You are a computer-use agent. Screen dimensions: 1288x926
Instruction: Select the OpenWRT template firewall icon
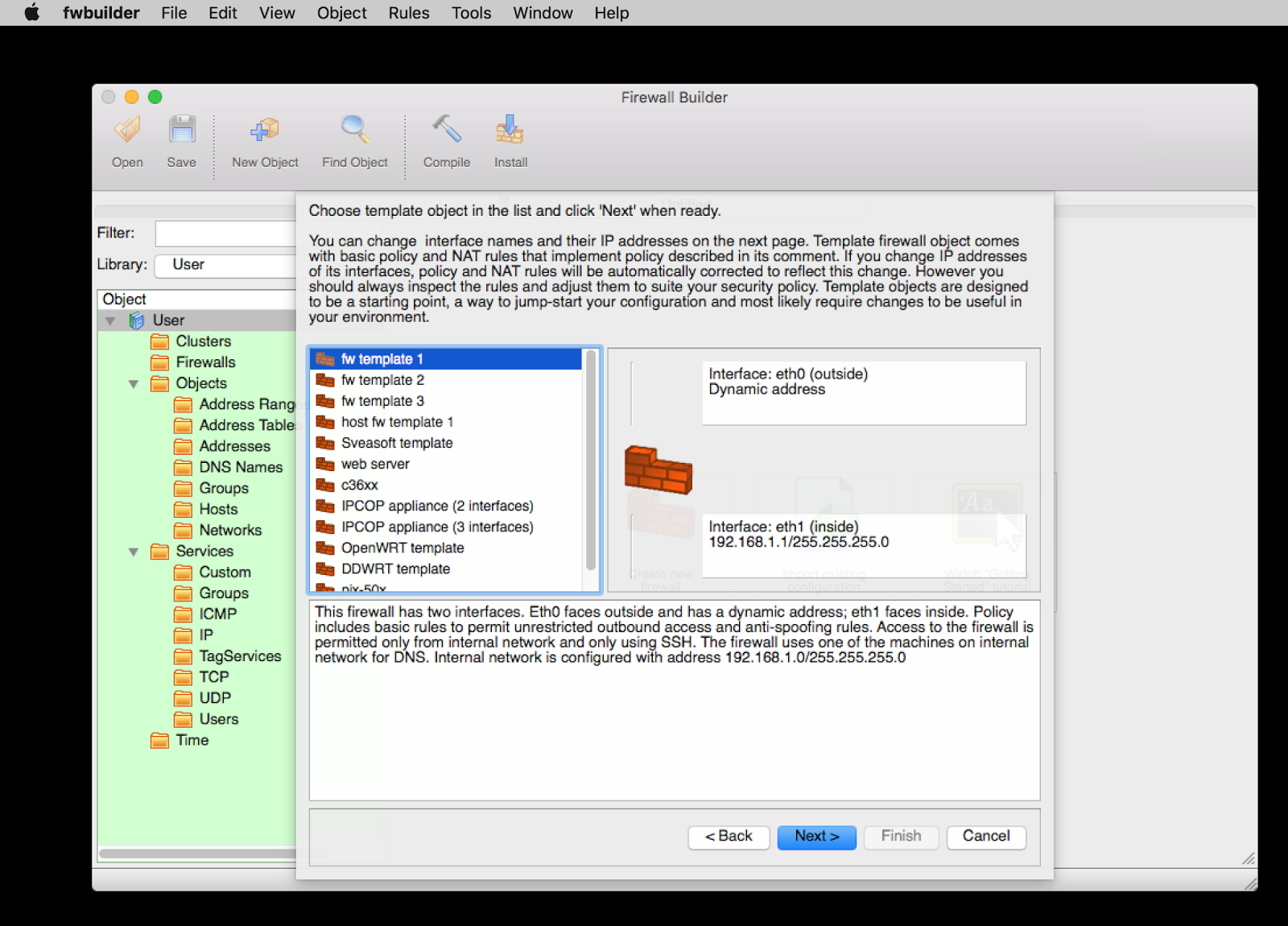(325, 548)
